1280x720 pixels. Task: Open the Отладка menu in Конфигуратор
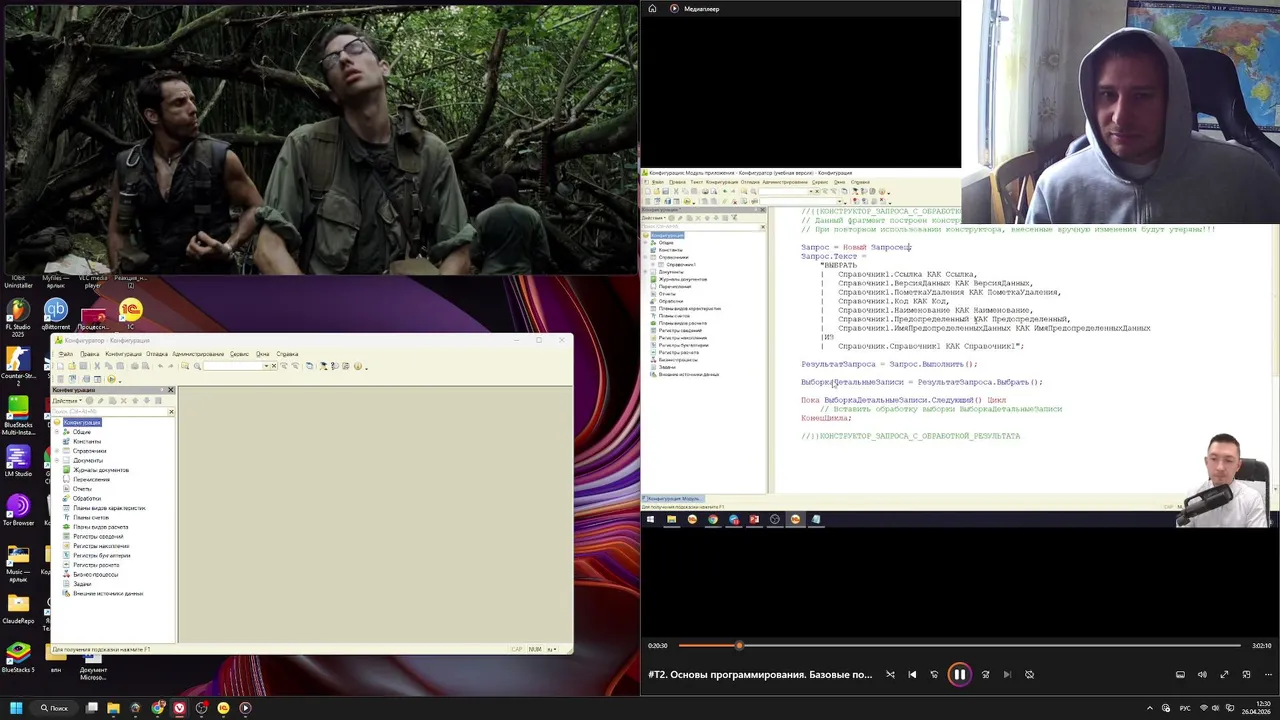click(157, 354)
